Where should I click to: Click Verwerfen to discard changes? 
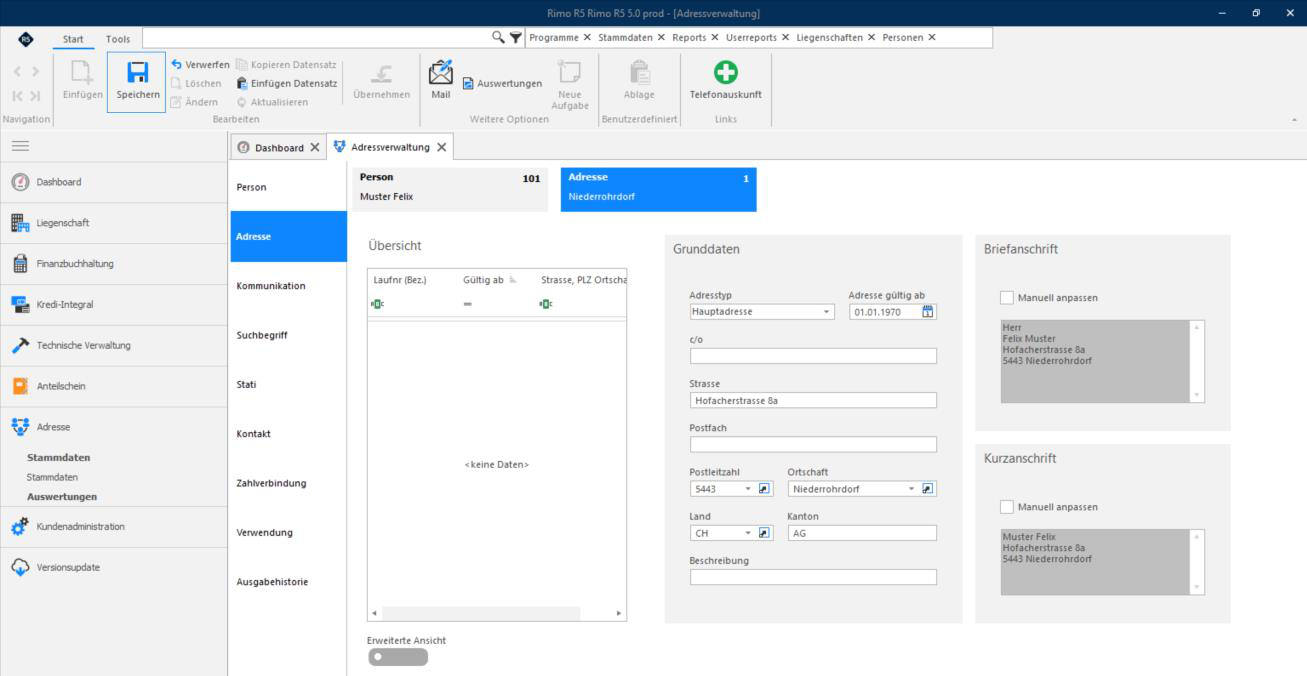pos(200,64)
